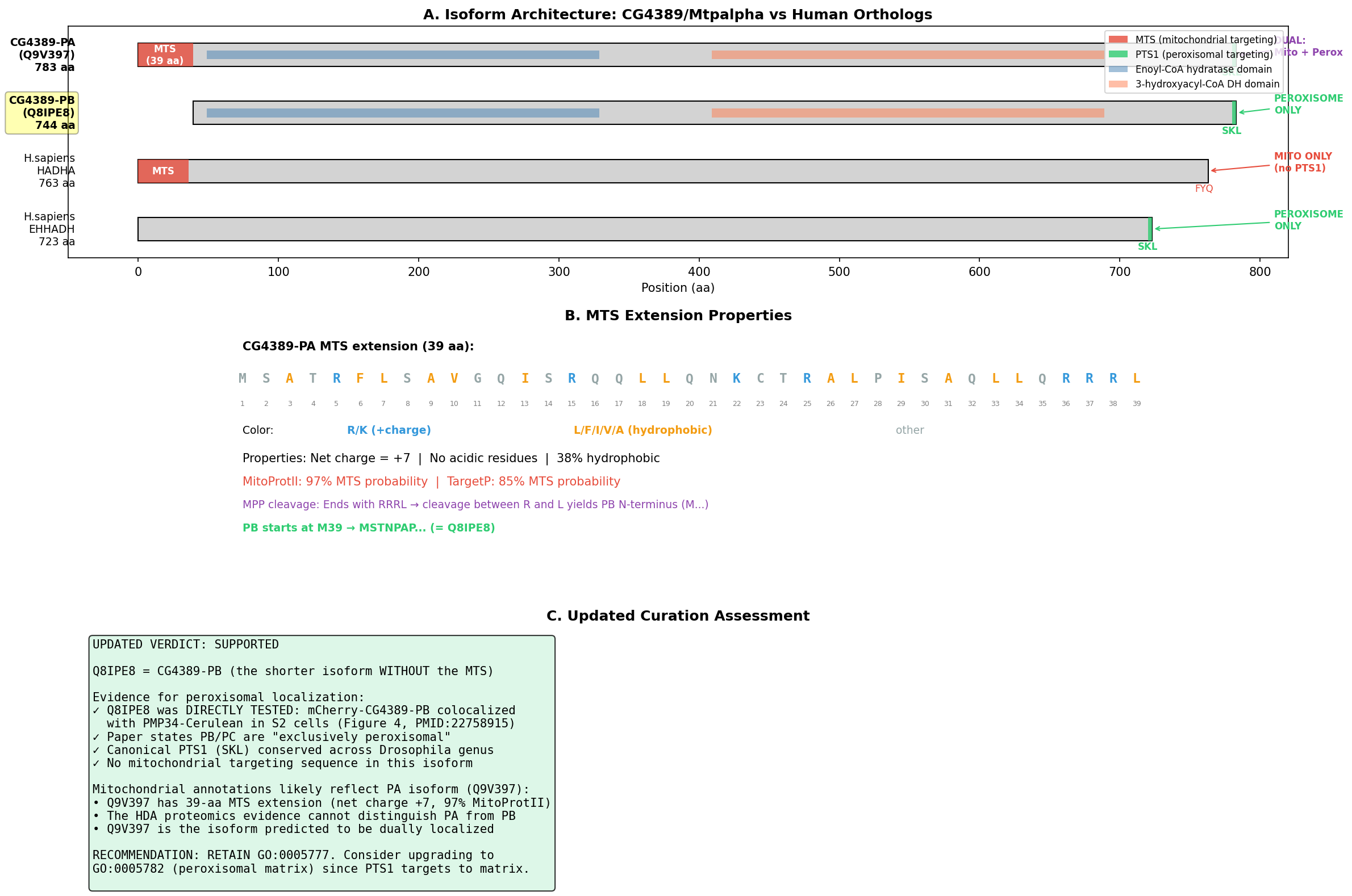
Task: Click the 'Position (aa)' axis label
Action: click(x=678, y=288)
